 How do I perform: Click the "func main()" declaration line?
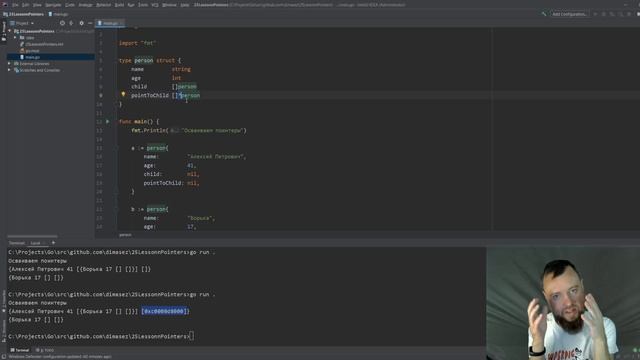139,122
